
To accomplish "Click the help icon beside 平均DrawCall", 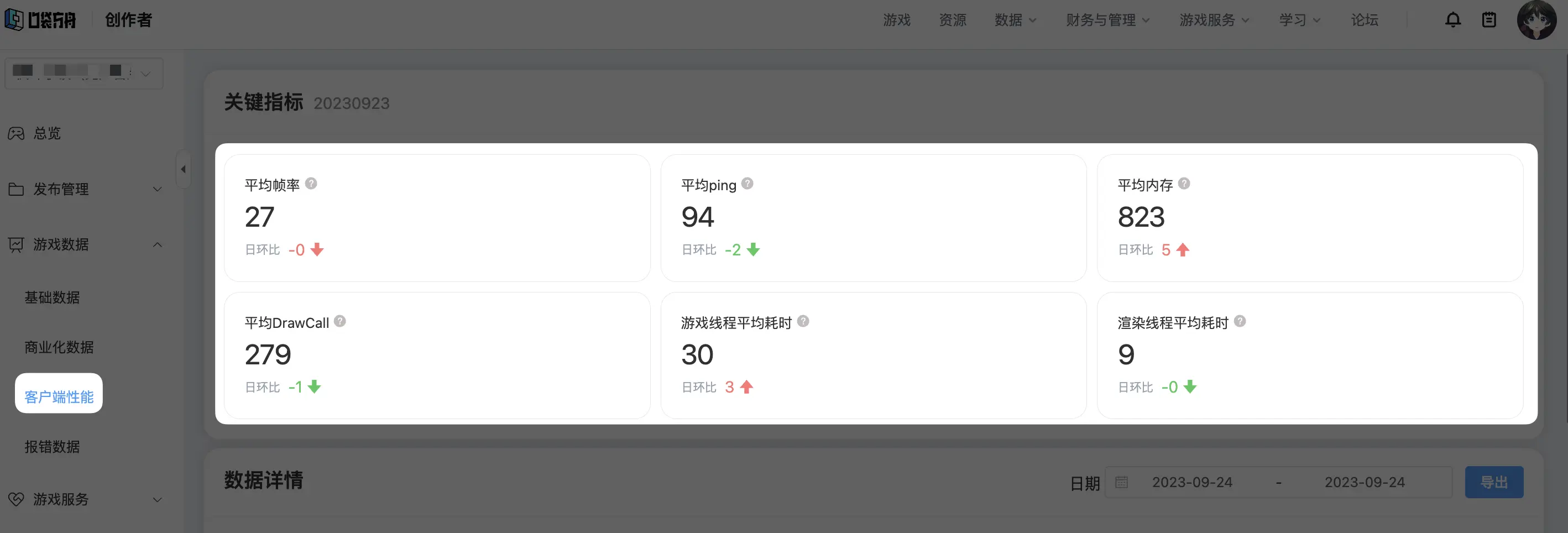I will pyautogui.click(x=340, y=321).
